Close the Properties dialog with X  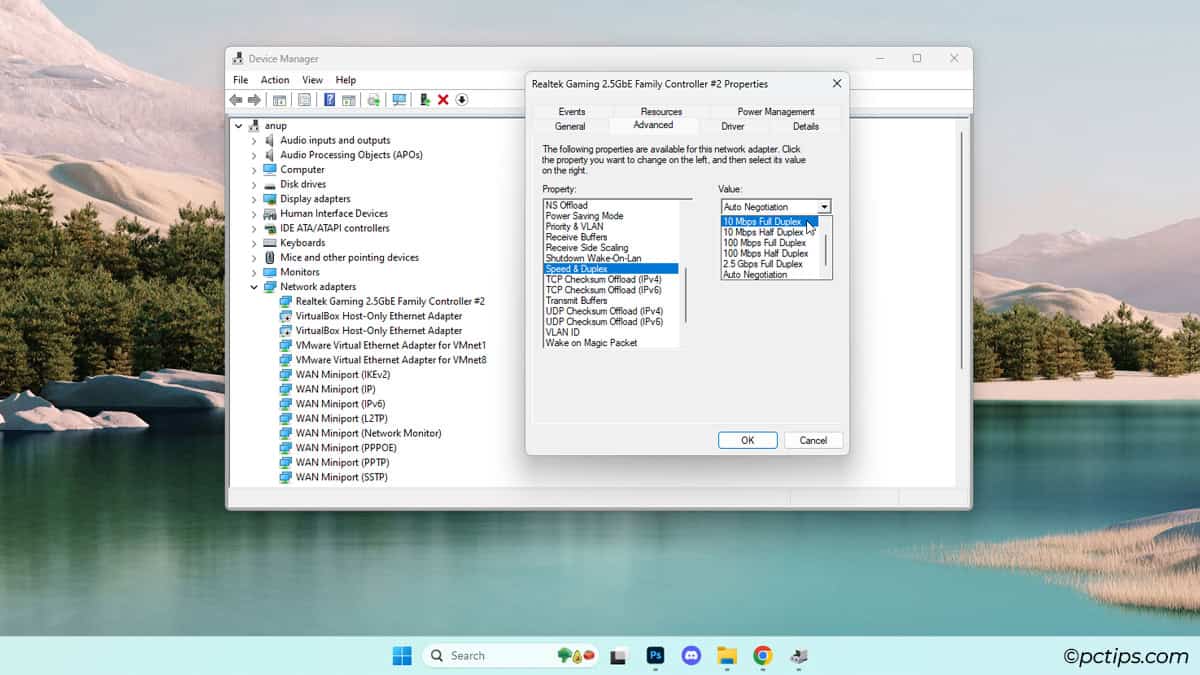pos(837,84)
